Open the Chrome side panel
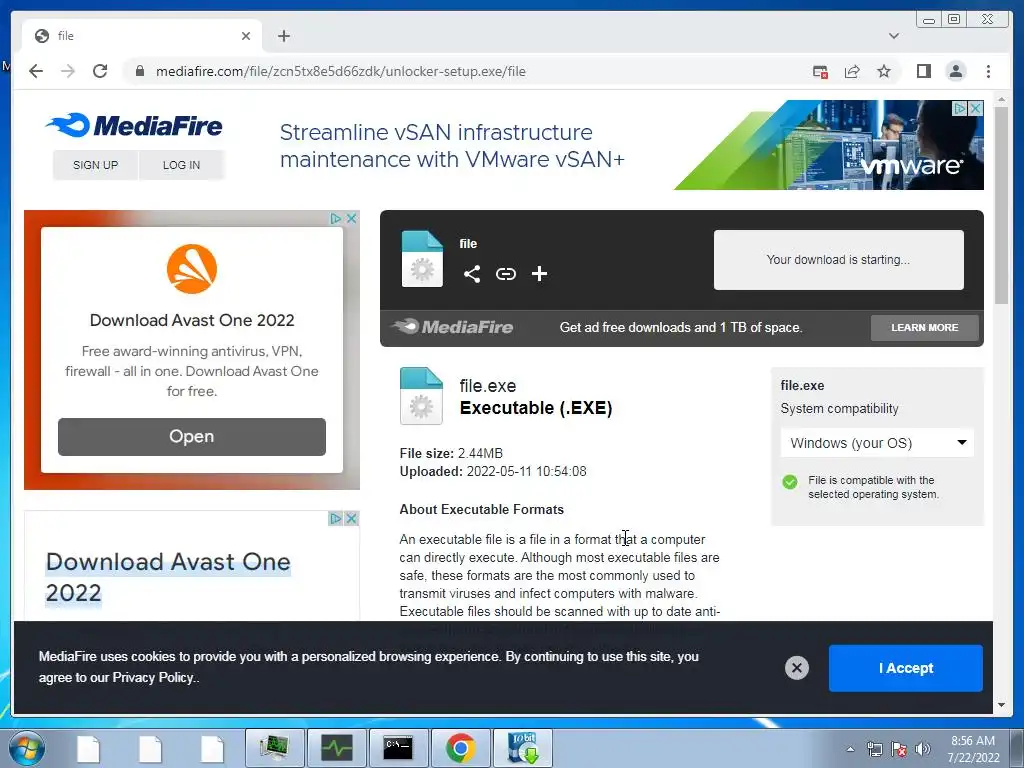The width and height of the screenshot is (1024, 768). (923, 71)
